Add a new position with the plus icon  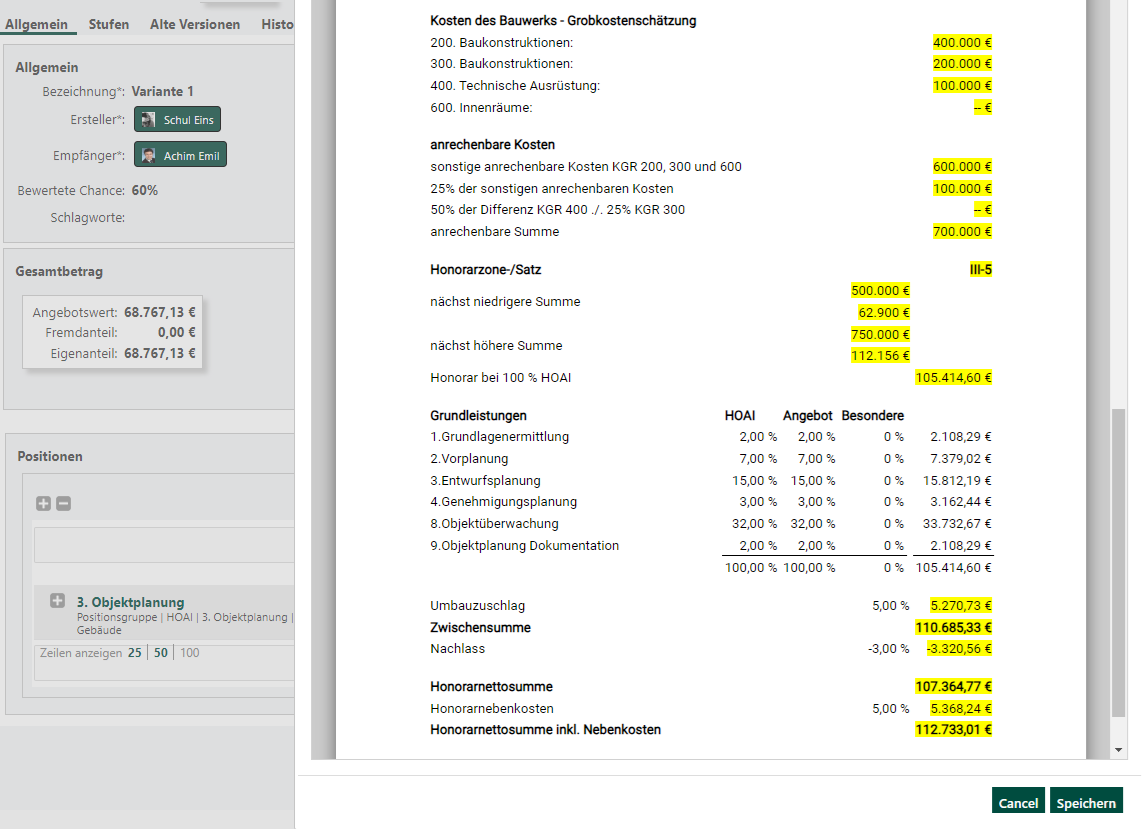42,503
